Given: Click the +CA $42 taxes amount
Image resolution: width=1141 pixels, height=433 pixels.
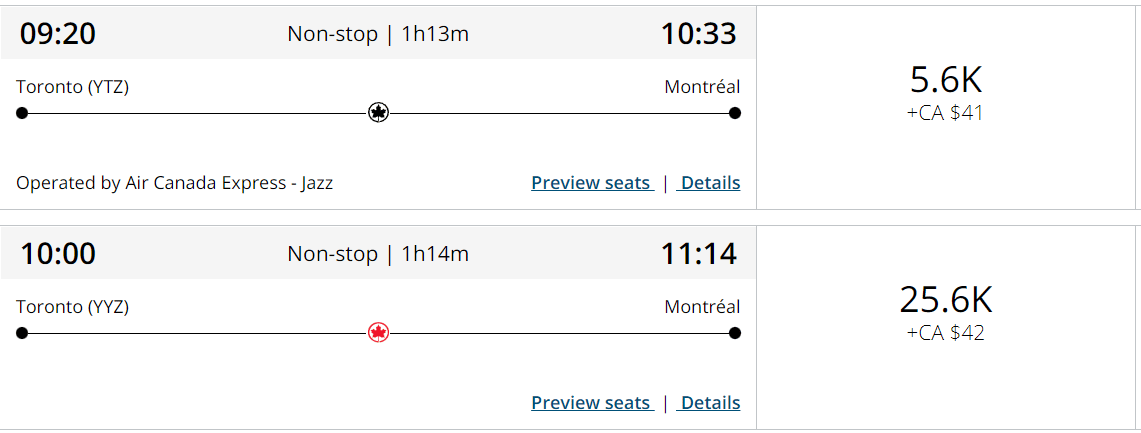Looking at the screenshot, I should [x=946, y=333].
